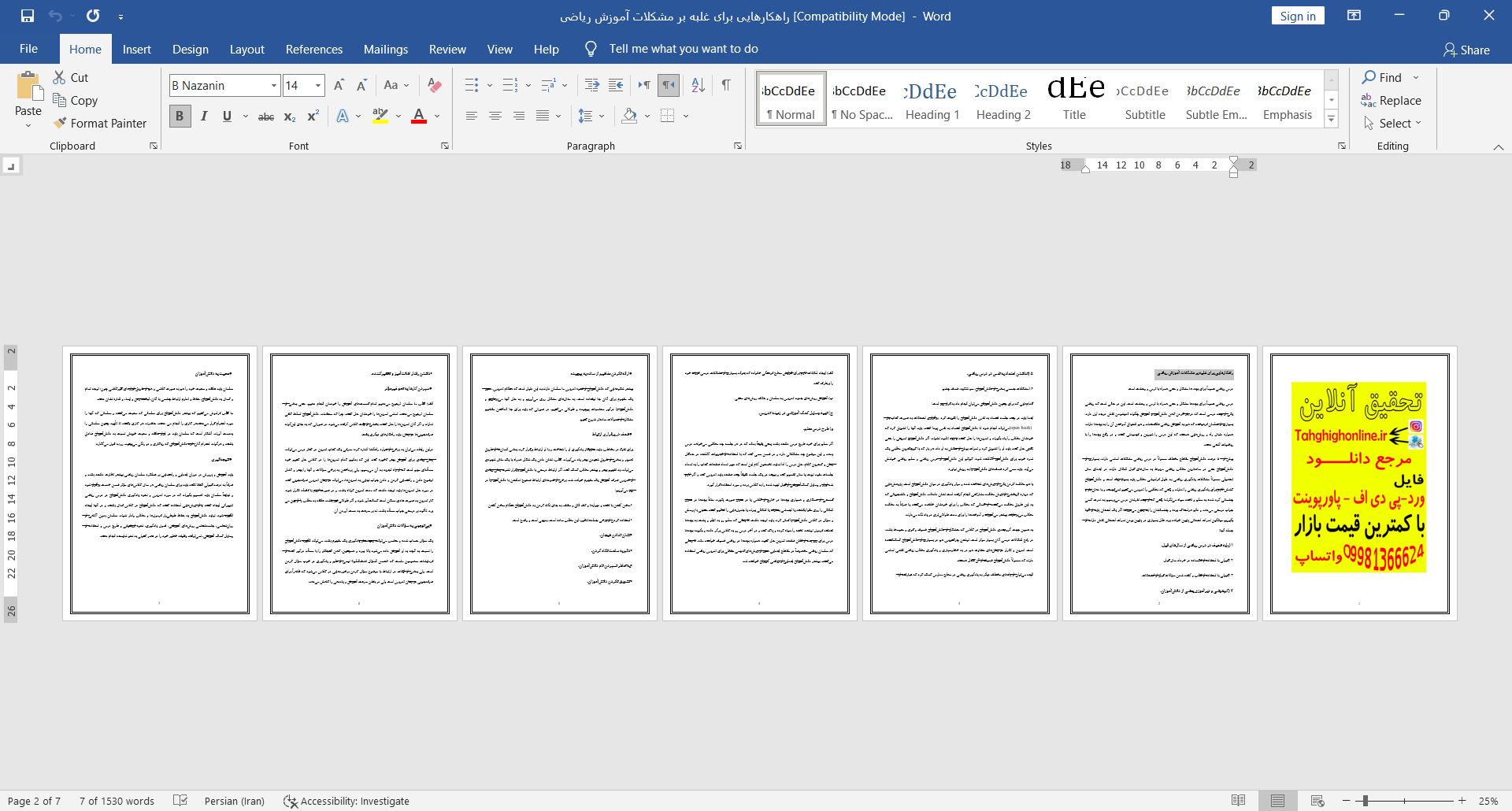Align text to the right
This screenshot has width=1512, height=811.
518,117
